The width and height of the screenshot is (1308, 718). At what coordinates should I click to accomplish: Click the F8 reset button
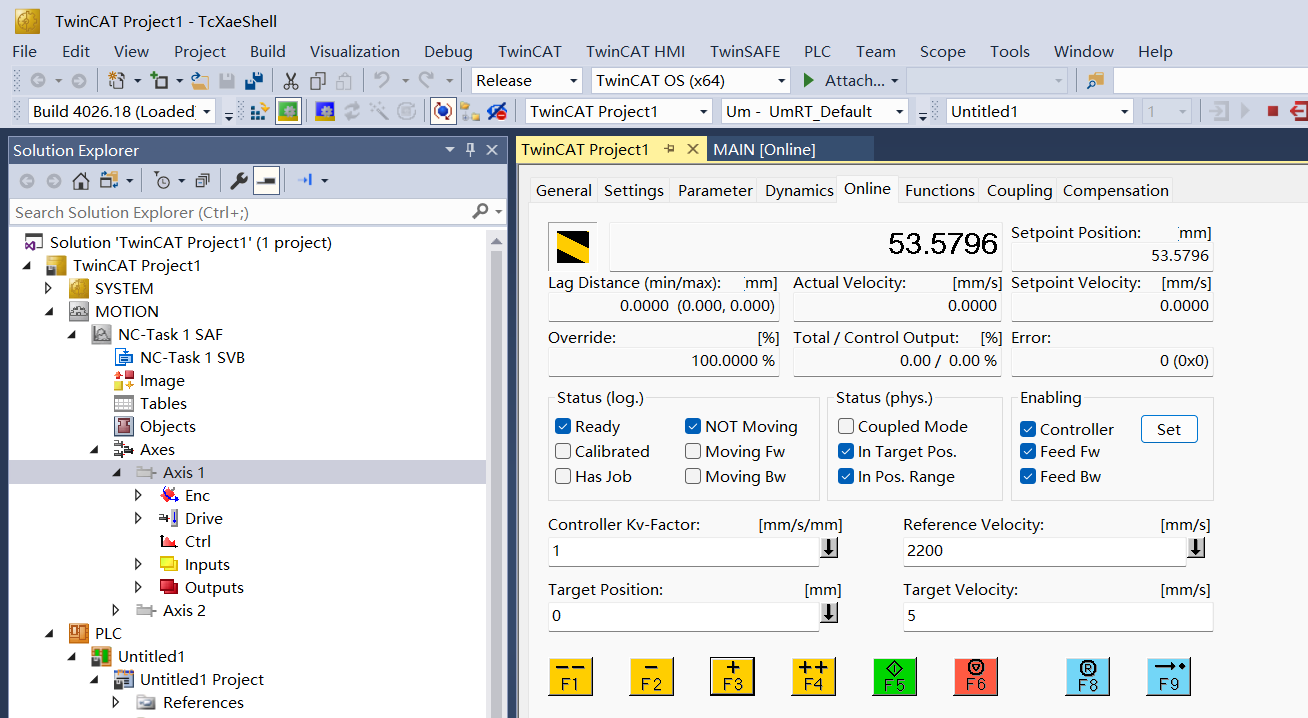tap(1087, 677)
